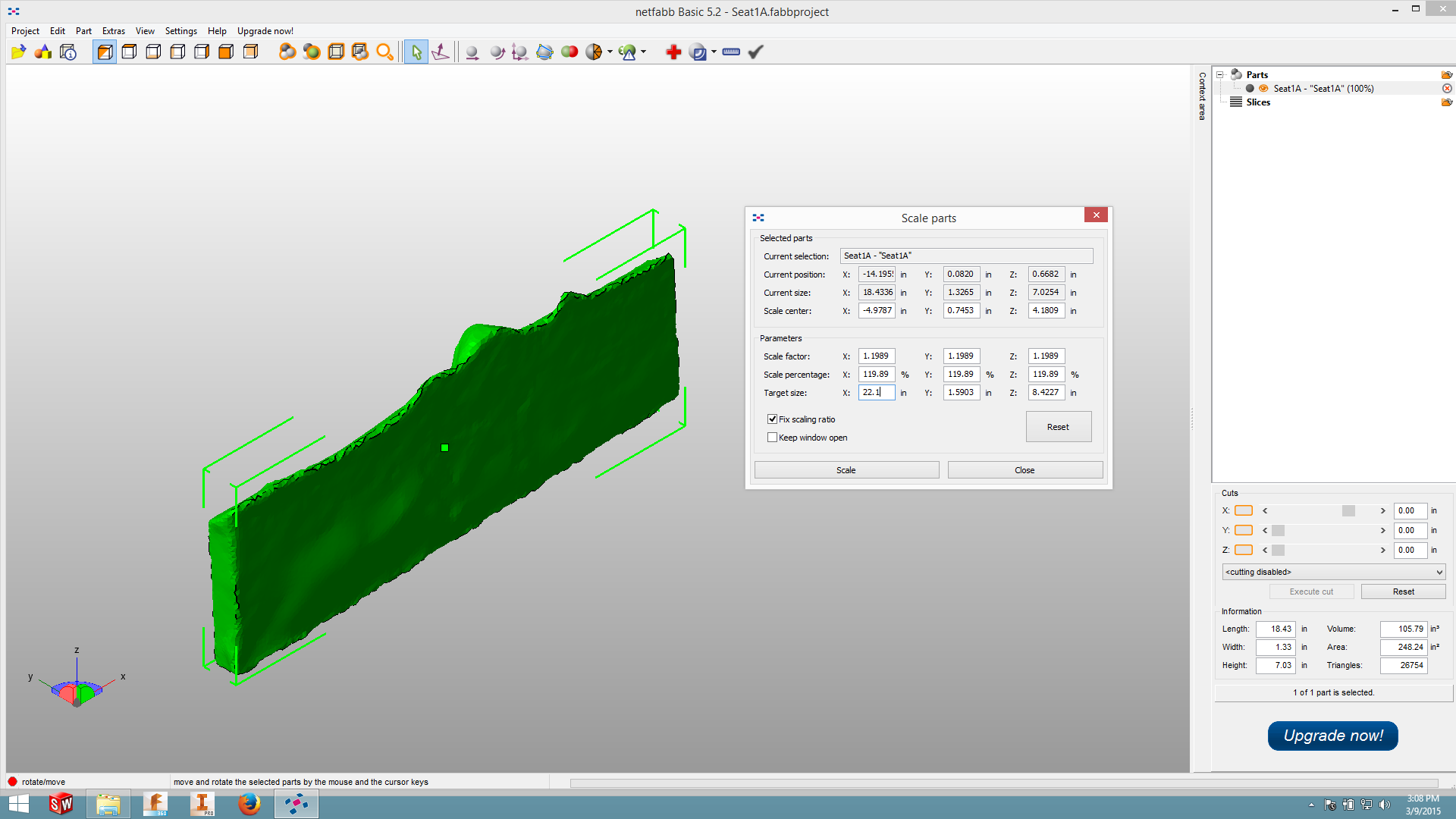Click the Windows Start button
Image resolution: width=1456 pixels, height=819 pixels.
[19, 804]
